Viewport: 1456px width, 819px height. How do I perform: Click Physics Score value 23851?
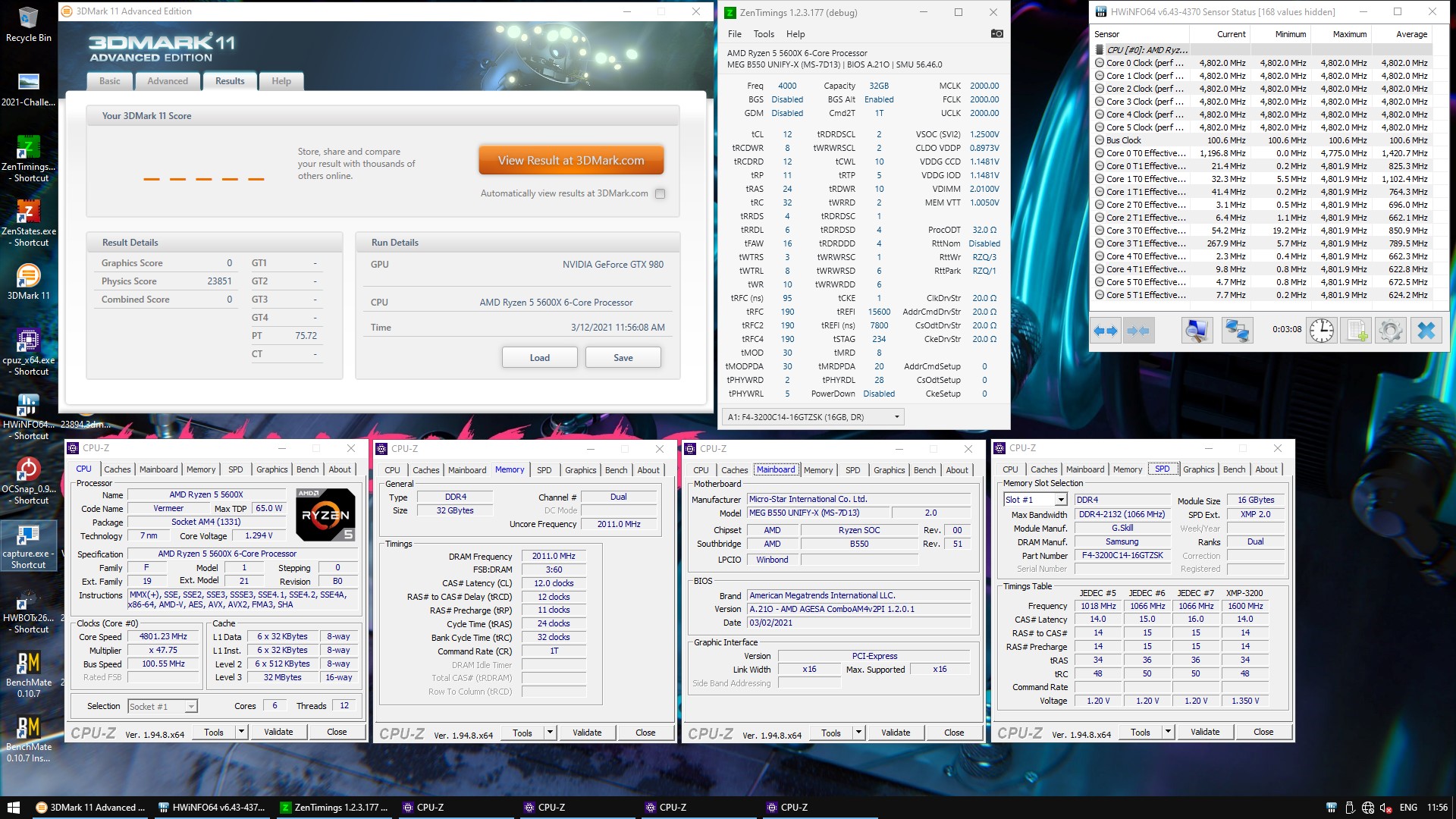219,281
